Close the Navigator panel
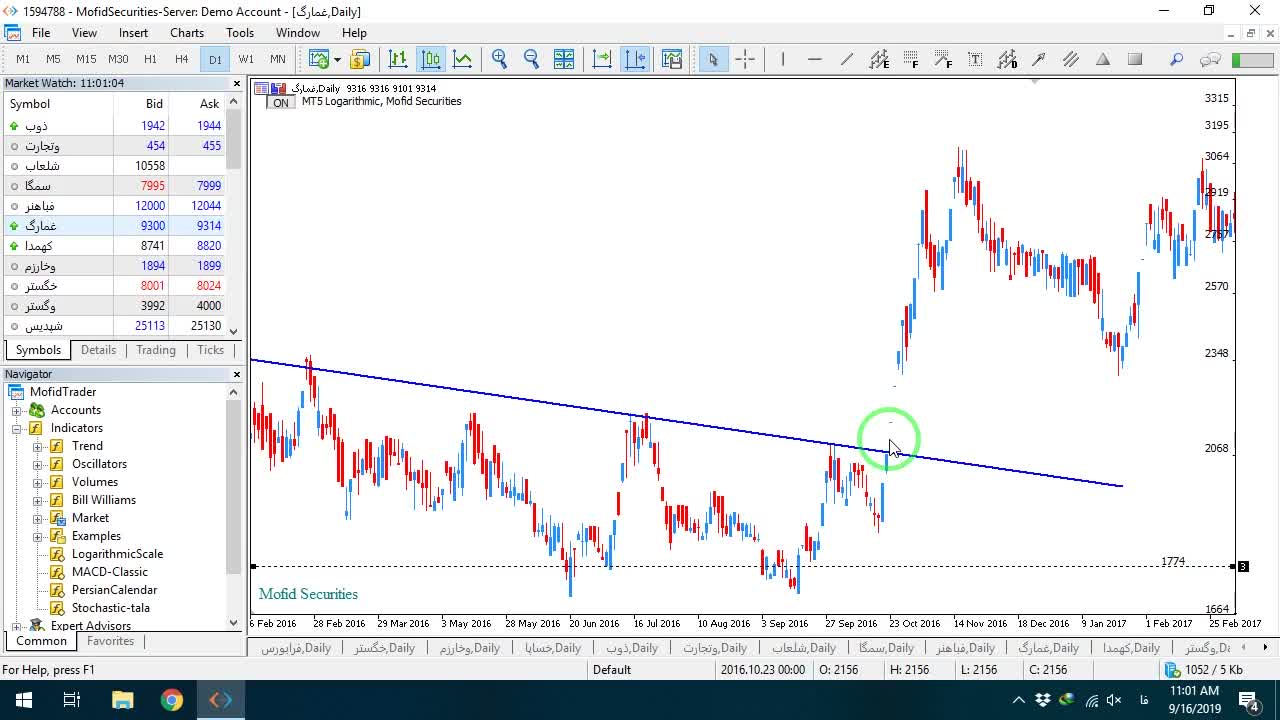Screen dimensions: 1280x720 (x=237, y=374)
